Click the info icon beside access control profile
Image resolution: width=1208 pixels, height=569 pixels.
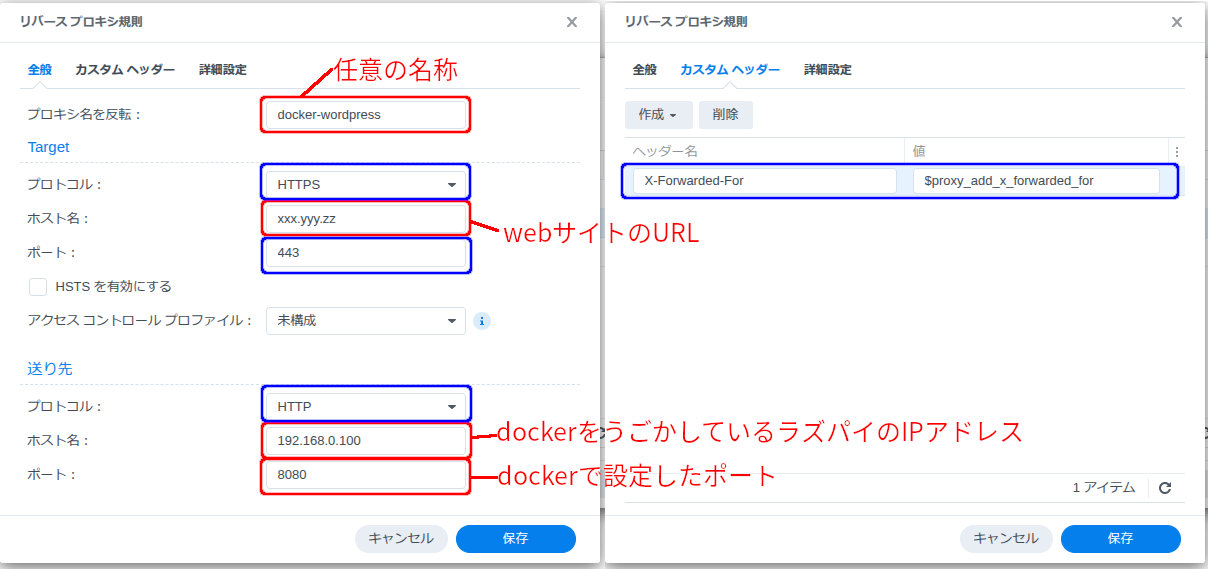(x=482, y=321)
